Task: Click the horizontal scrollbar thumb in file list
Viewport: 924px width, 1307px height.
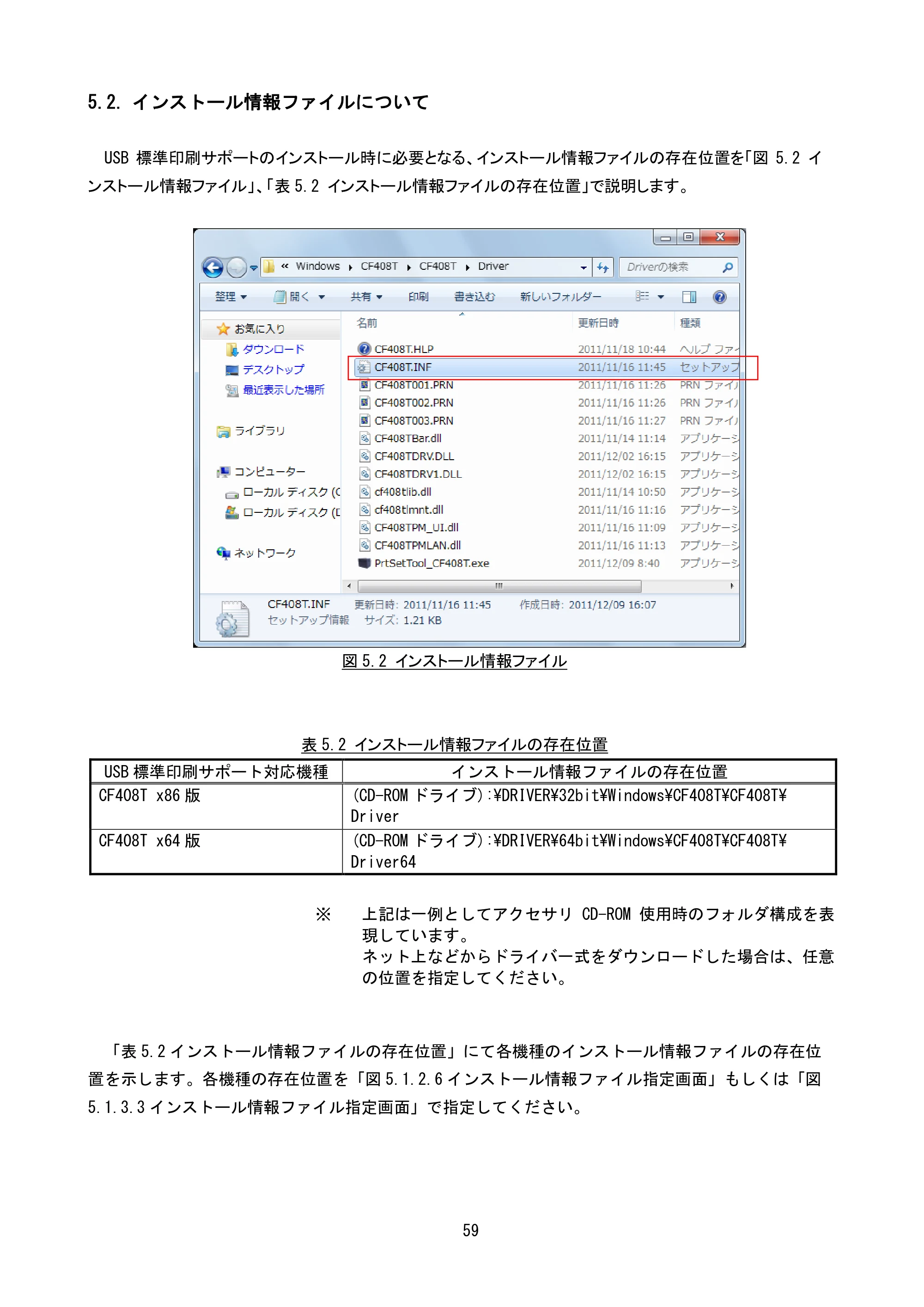Action: point(499,586)
